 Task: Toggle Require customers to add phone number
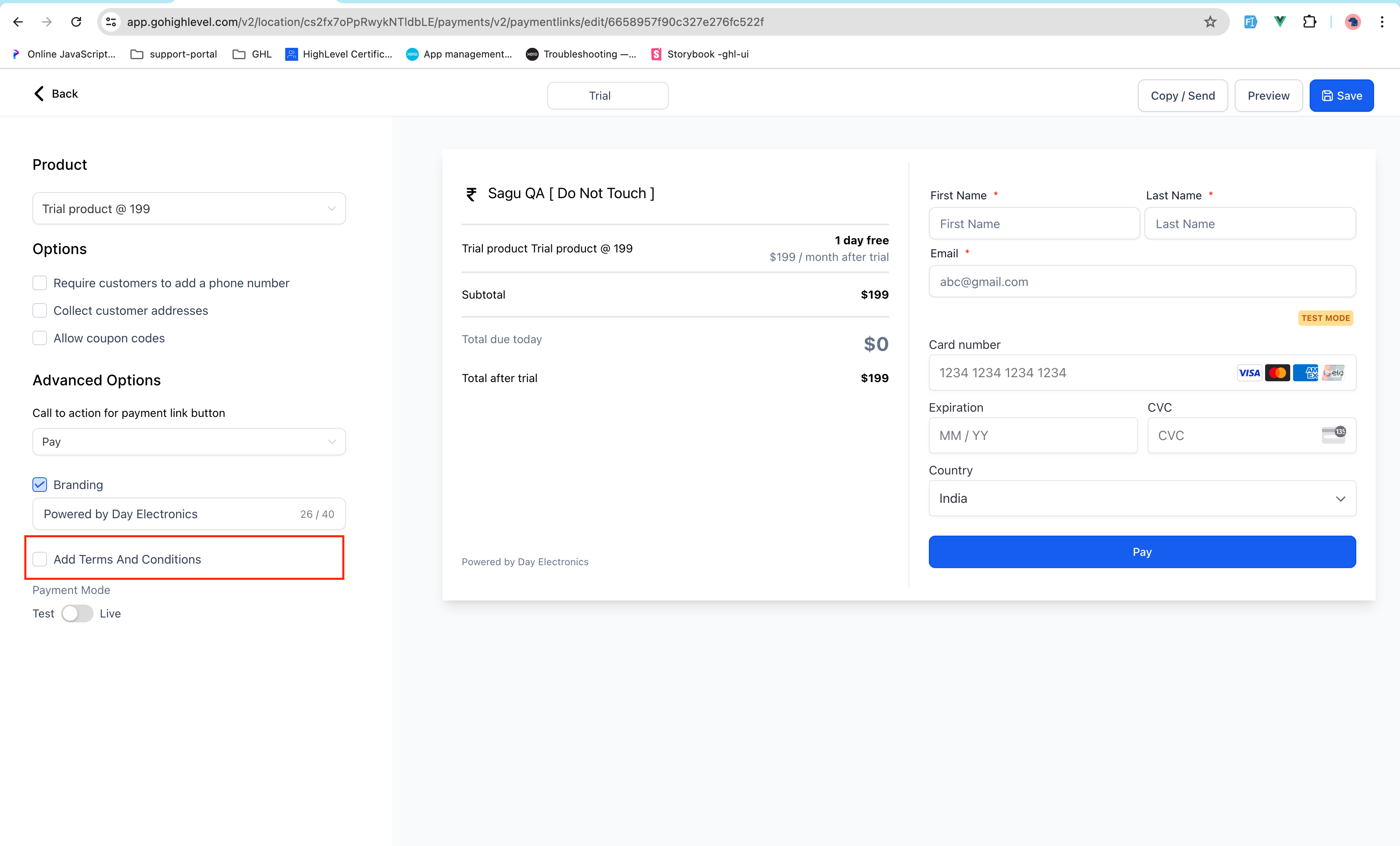pos(40,283)
